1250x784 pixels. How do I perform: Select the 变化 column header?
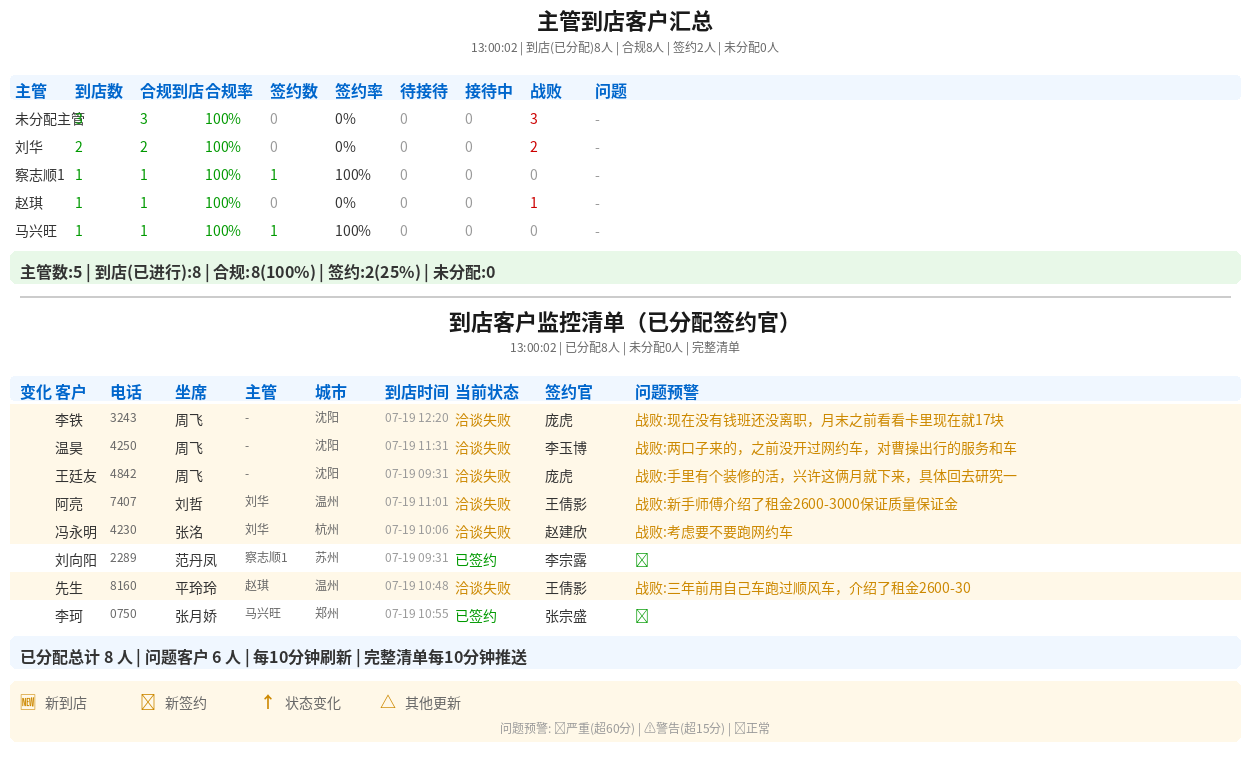[36, 392]
